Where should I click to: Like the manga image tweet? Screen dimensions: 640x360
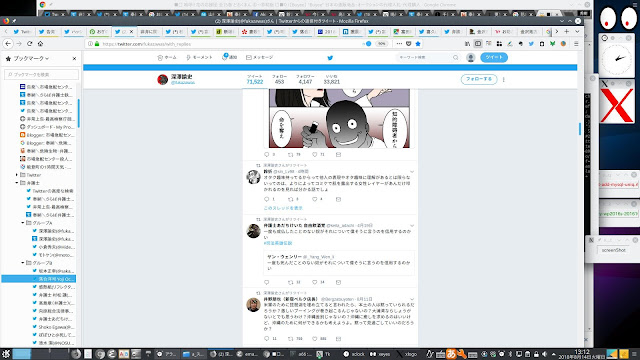315,155
